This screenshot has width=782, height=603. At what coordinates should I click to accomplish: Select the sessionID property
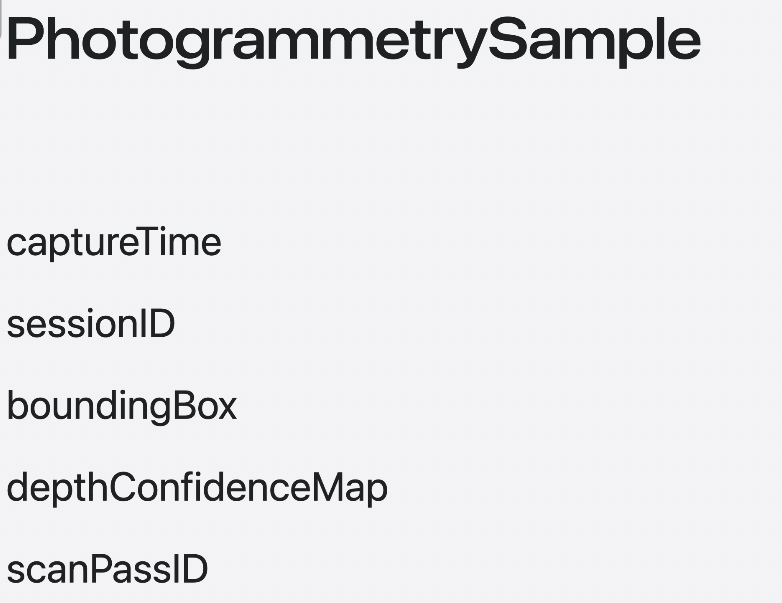click(x=91, y=324)
